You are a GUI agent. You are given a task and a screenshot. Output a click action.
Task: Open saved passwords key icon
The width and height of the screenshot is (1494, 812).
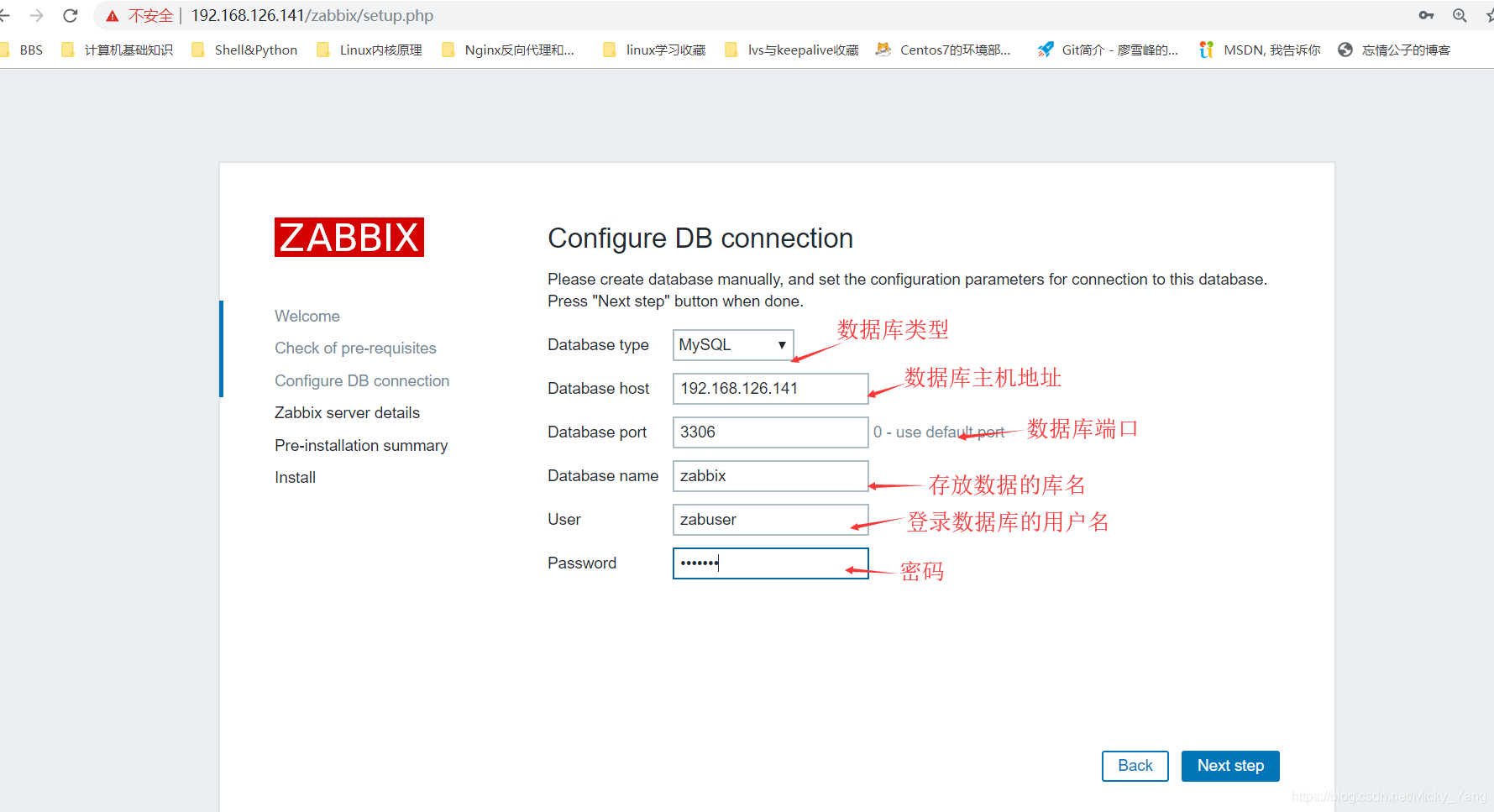point(1426,15)
